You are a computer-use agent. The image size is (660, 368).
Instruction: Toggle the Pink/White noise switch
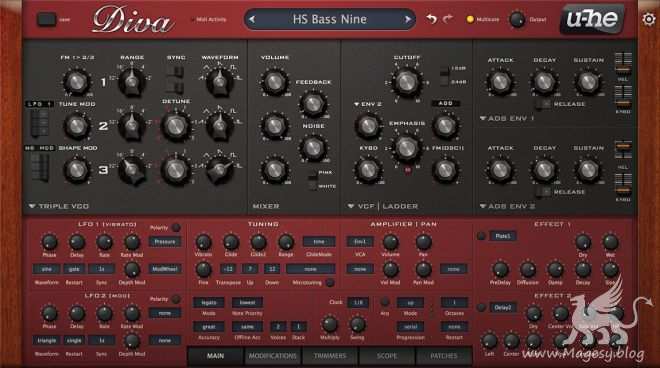(x=312, y=179)
